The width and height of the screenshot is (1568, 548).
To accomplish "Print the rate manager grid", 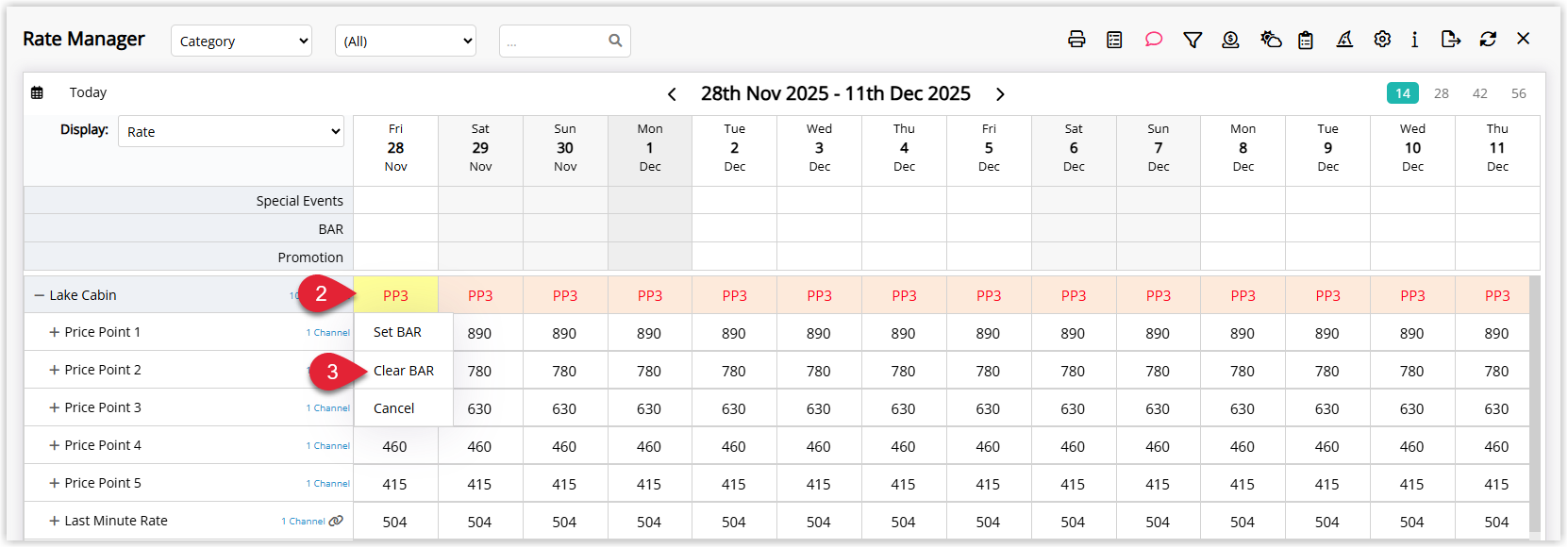I will [x=1076, y=40].
